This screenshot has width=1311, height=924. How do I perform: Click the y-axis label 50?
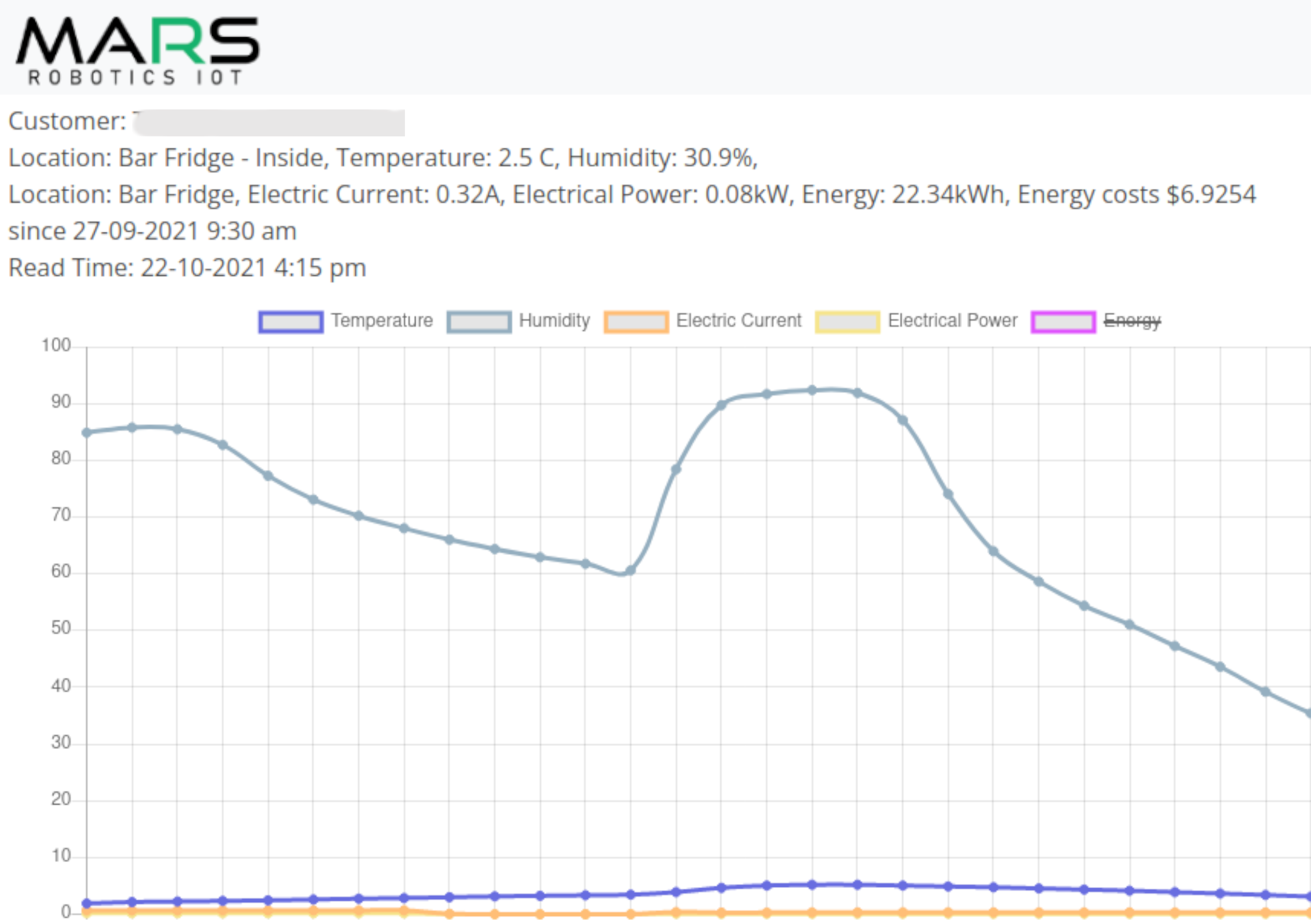click(61, 629)
